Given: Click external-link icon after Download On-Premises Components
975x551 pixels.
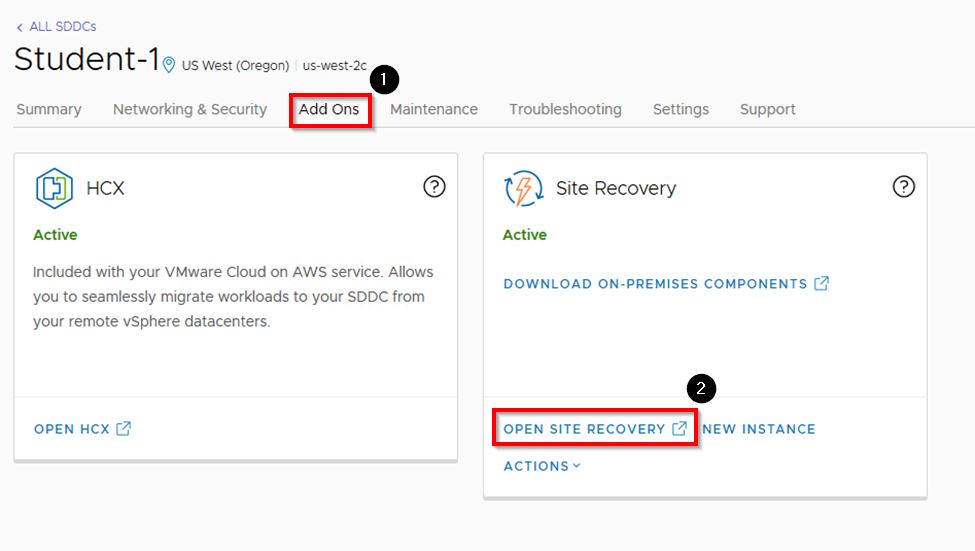Looking at the screenshot, I should 821,284.
